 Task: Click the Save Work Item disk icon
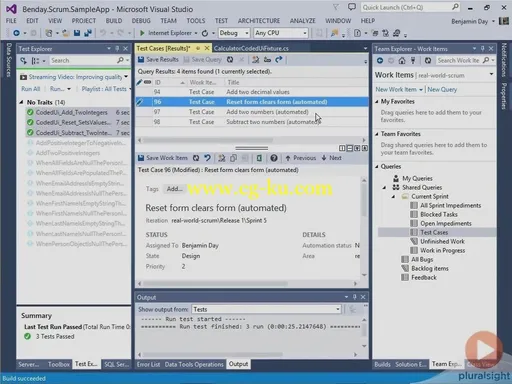click(141, 158)
